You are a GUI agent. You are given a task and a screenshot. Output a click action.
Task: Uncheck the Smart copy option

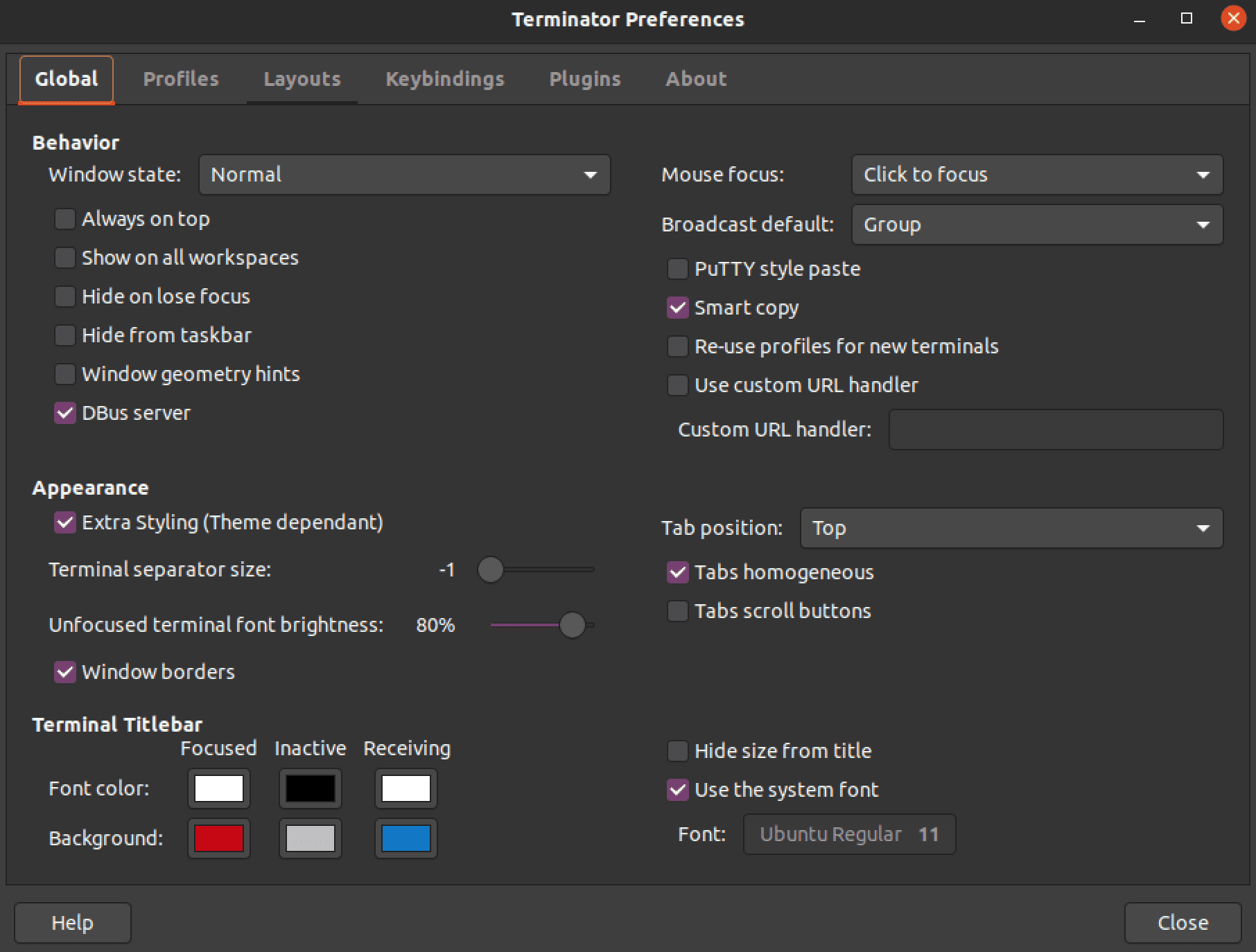(677, 308)
